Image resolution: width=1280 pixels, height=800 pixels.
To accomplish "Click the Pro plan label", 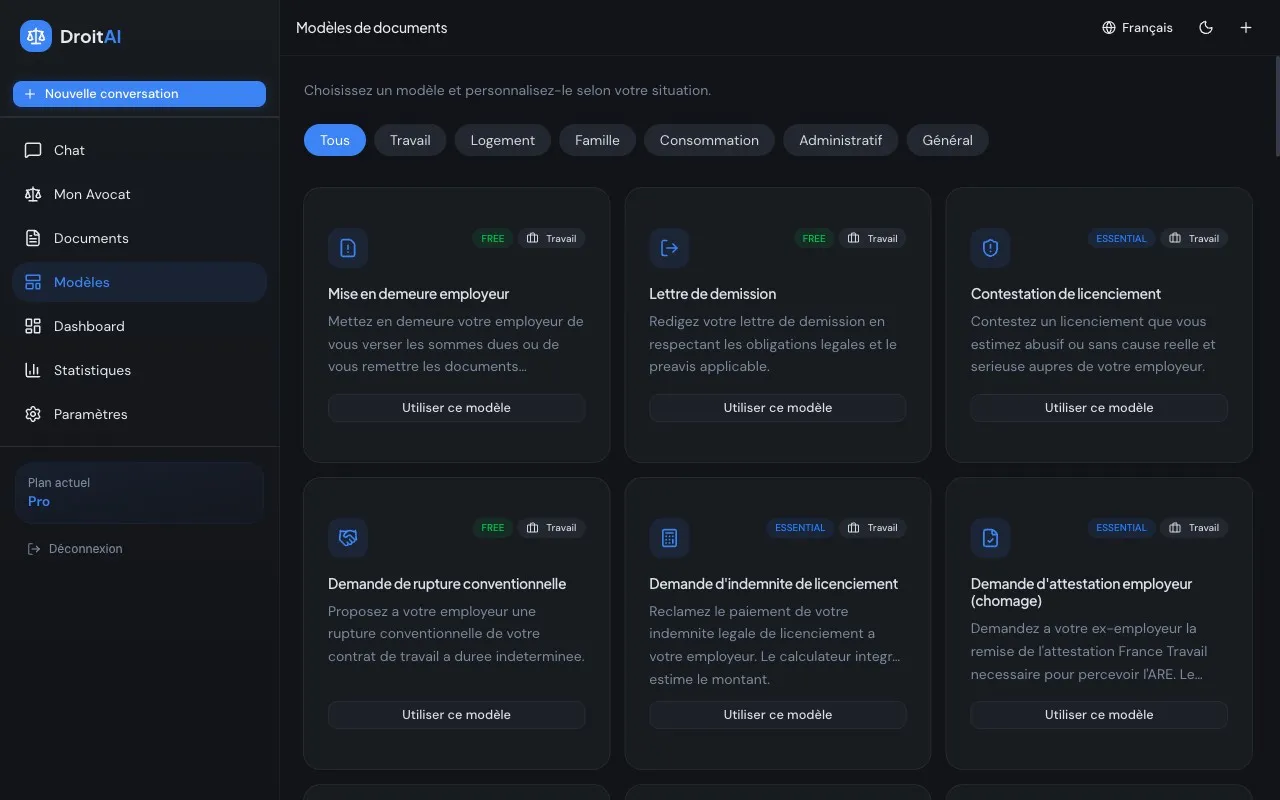I will pyautogui.click(x=38, y=501).
